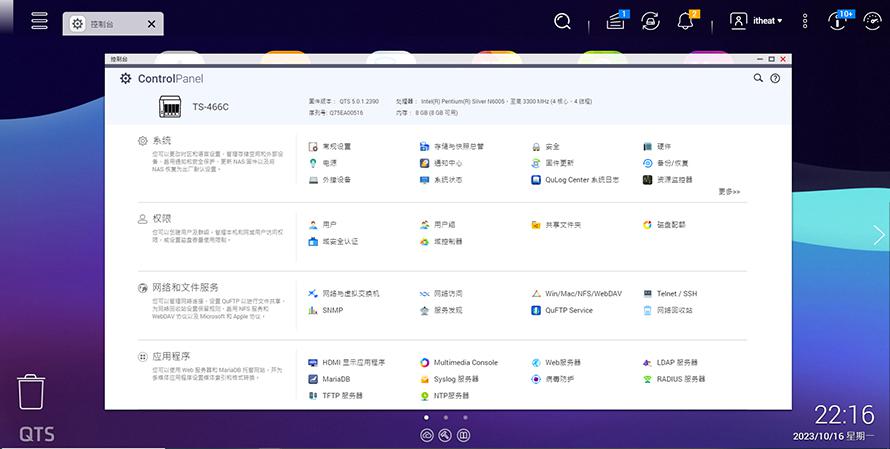Search within the Control Panel window

[758, 78]
